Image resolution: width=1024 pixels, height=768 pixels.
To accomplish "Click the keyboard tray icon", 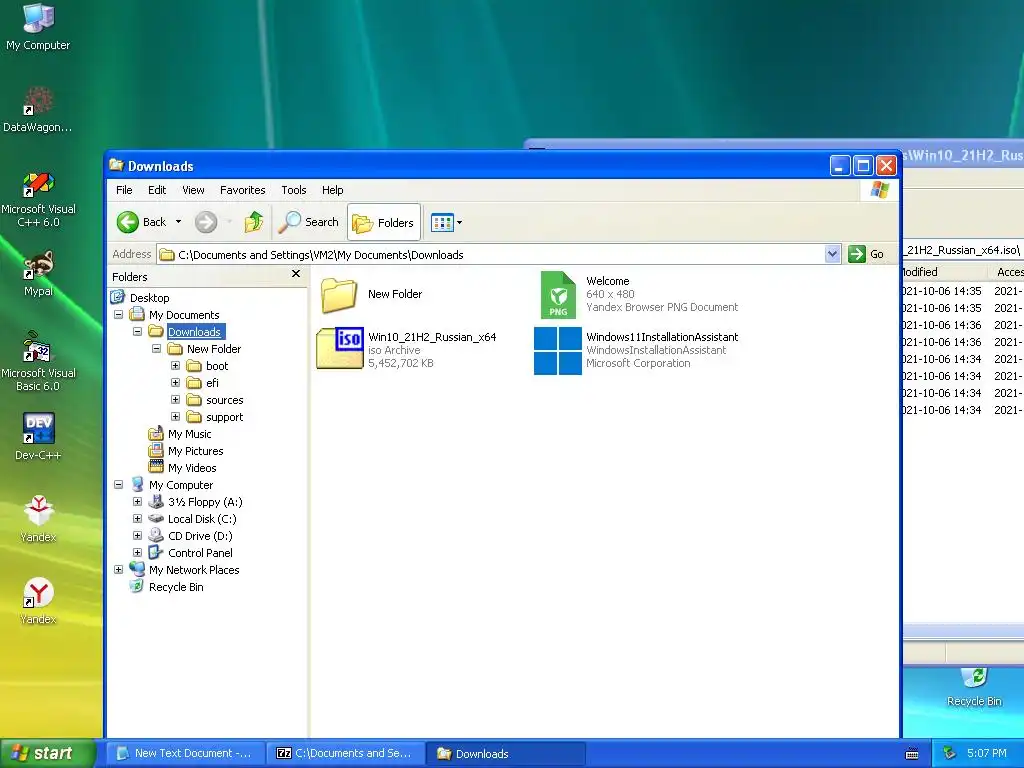I will click(912, 754).
